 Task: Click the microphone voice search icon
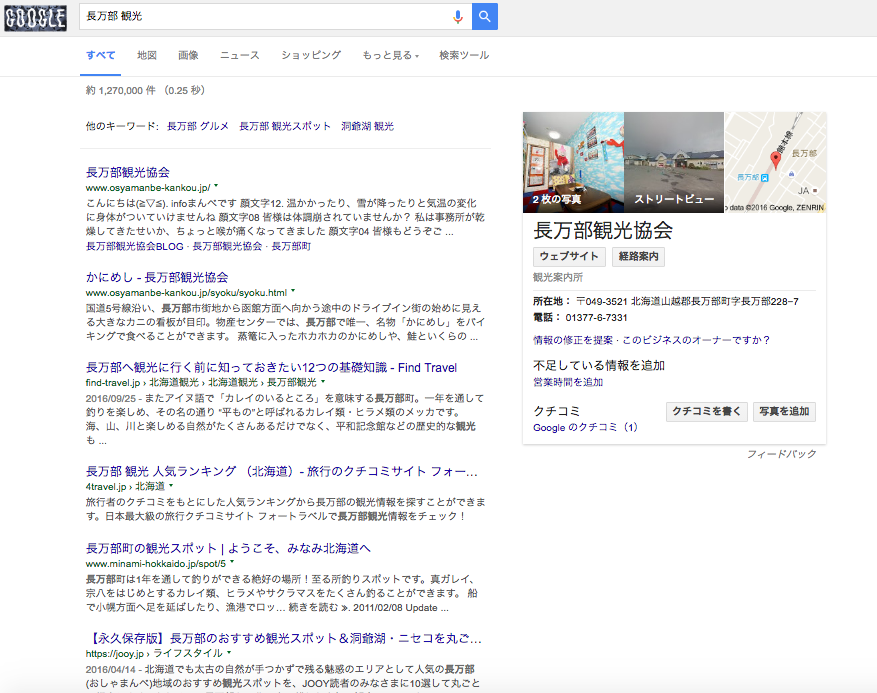coord(458,17)
